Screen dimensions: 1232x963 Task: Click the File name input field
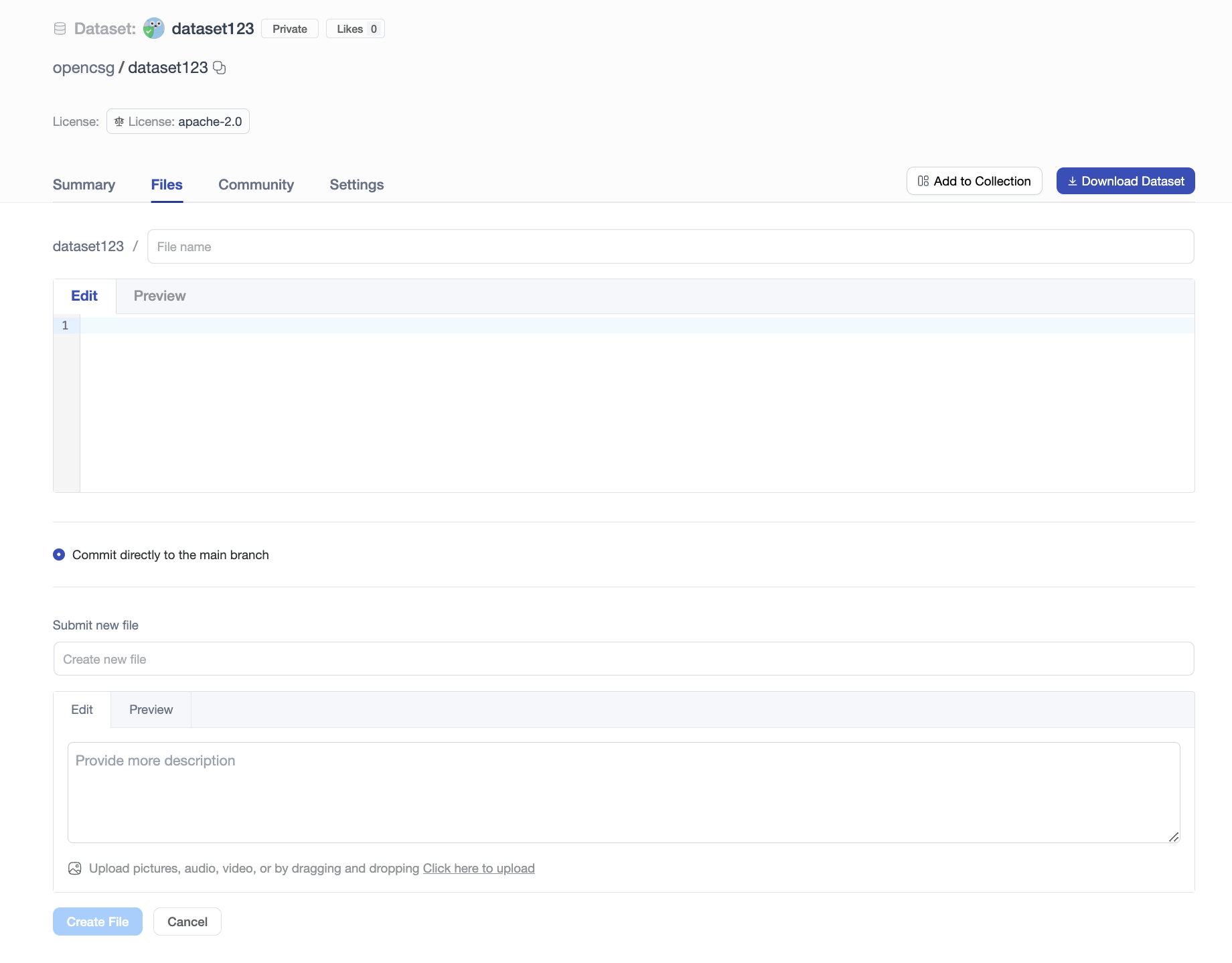670,246
